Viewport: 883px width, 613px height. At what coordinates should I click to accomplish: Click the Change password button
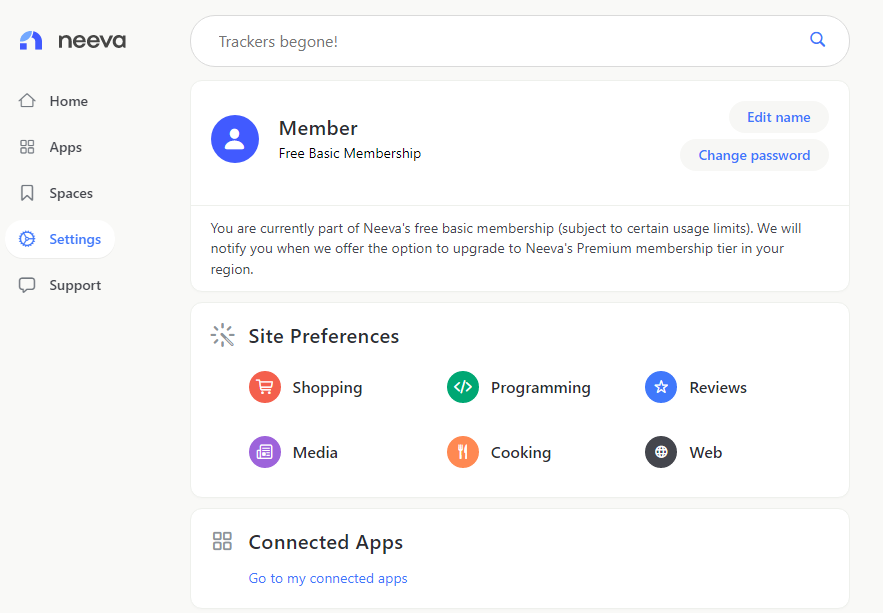point(755,155)
